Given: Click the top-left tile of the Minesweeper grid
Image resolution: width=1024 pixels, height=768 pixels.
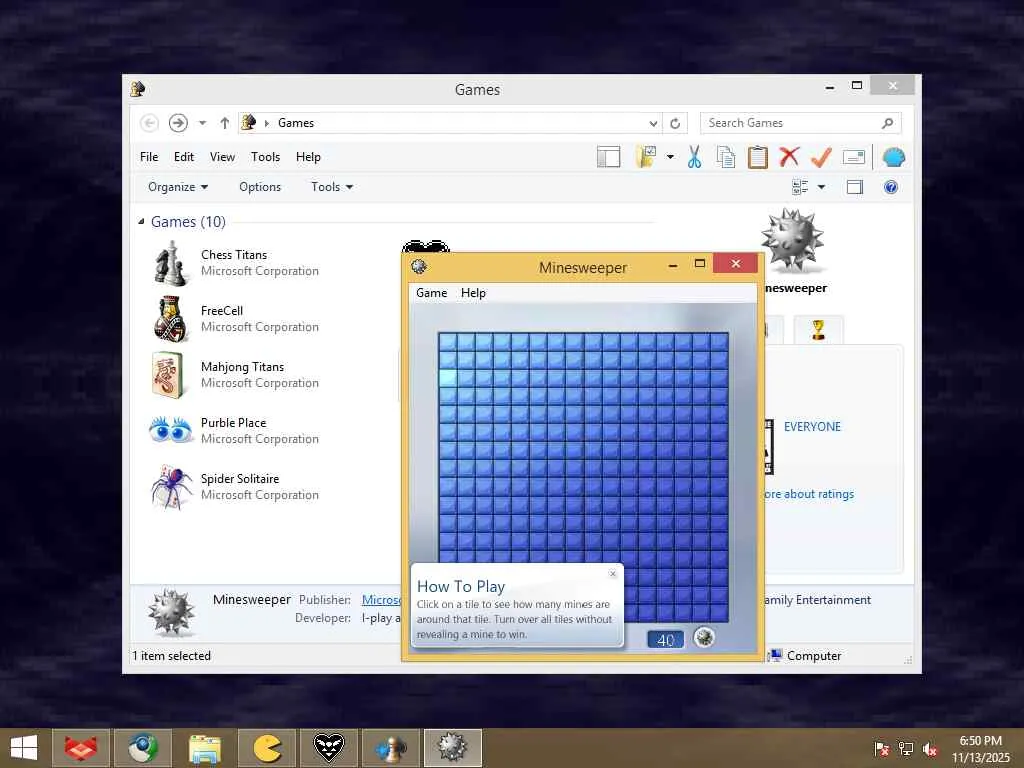Looking at the screenshot, I should (x=448, y=341).
